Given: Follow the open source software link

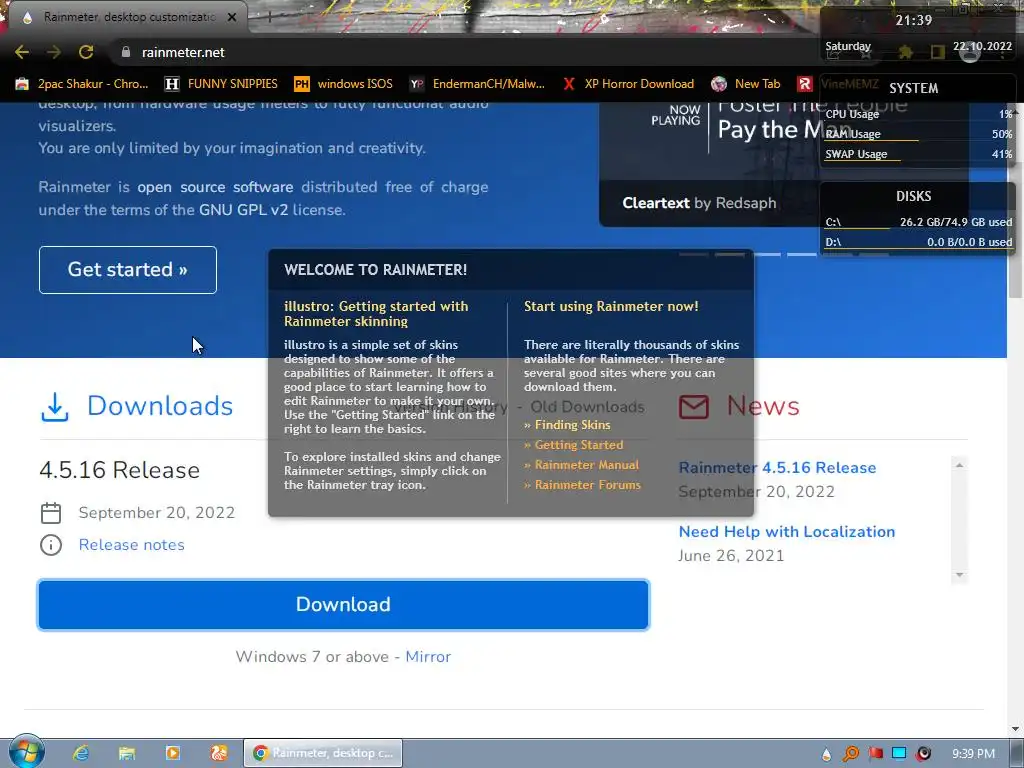Looking at the screenshot, I should pos(215,187).
